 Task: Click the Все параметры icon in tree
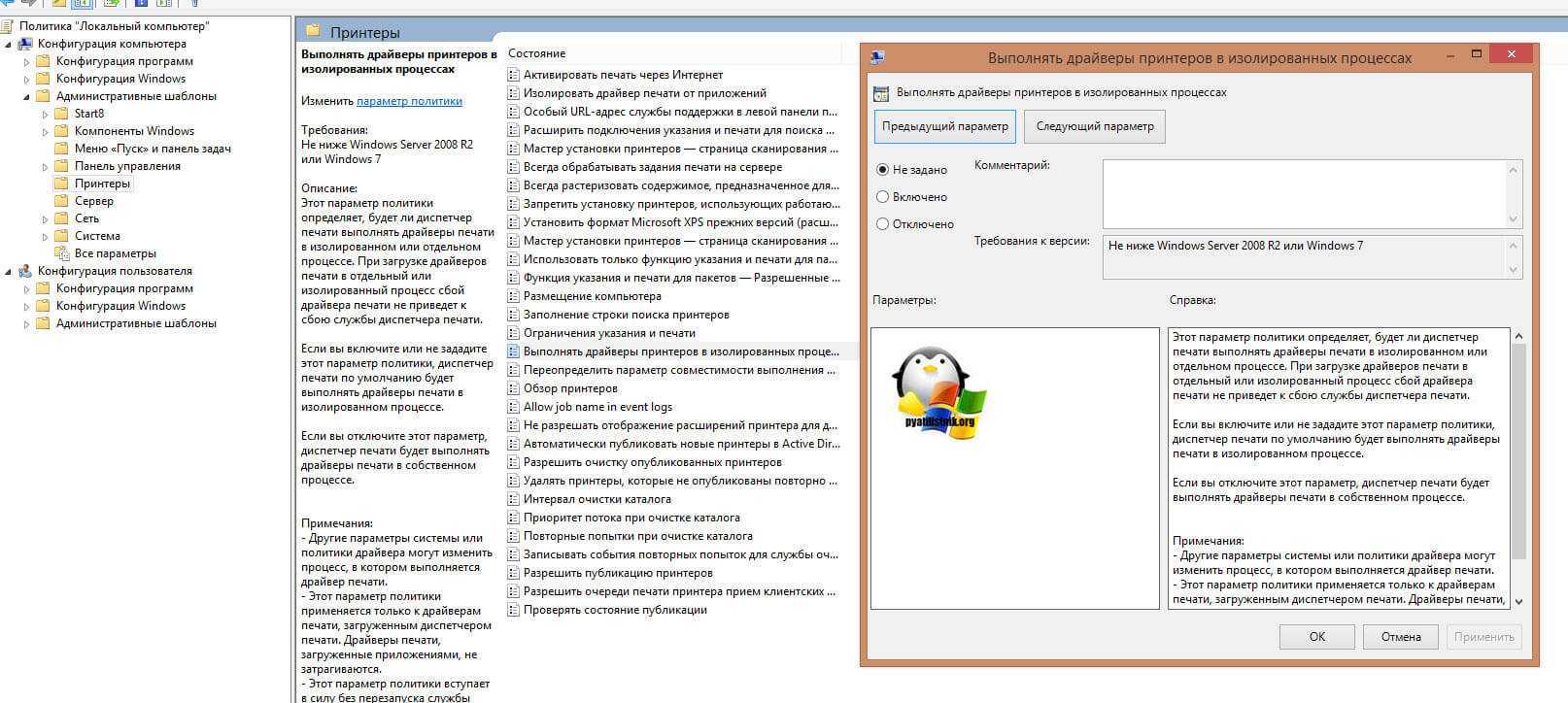pyautogui.click(x=61, y=253)
